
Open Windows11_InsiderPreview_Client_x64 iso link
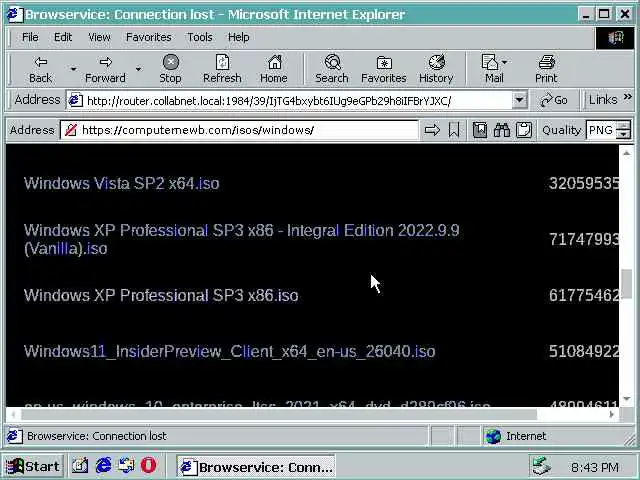pyautogui.click(x=230, y=351)
